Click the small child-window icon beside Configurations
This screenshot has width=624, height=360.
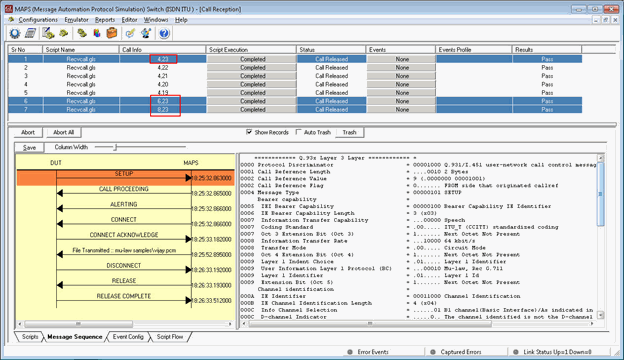coord(11,20)
